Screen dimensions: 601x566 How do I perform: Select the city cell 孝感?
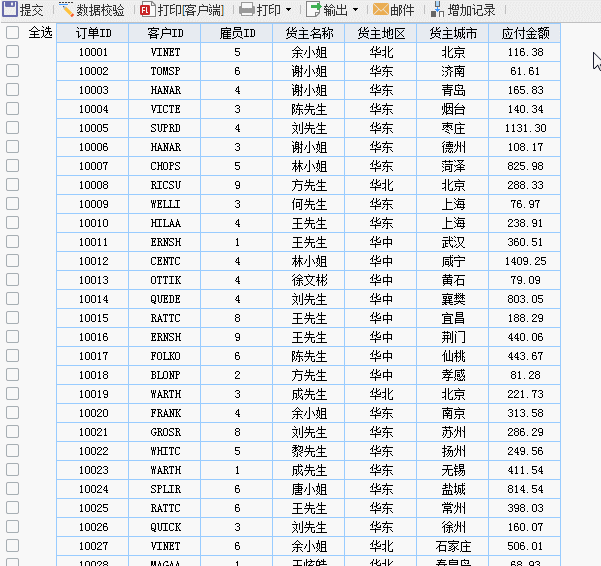[x=453, y=375]
